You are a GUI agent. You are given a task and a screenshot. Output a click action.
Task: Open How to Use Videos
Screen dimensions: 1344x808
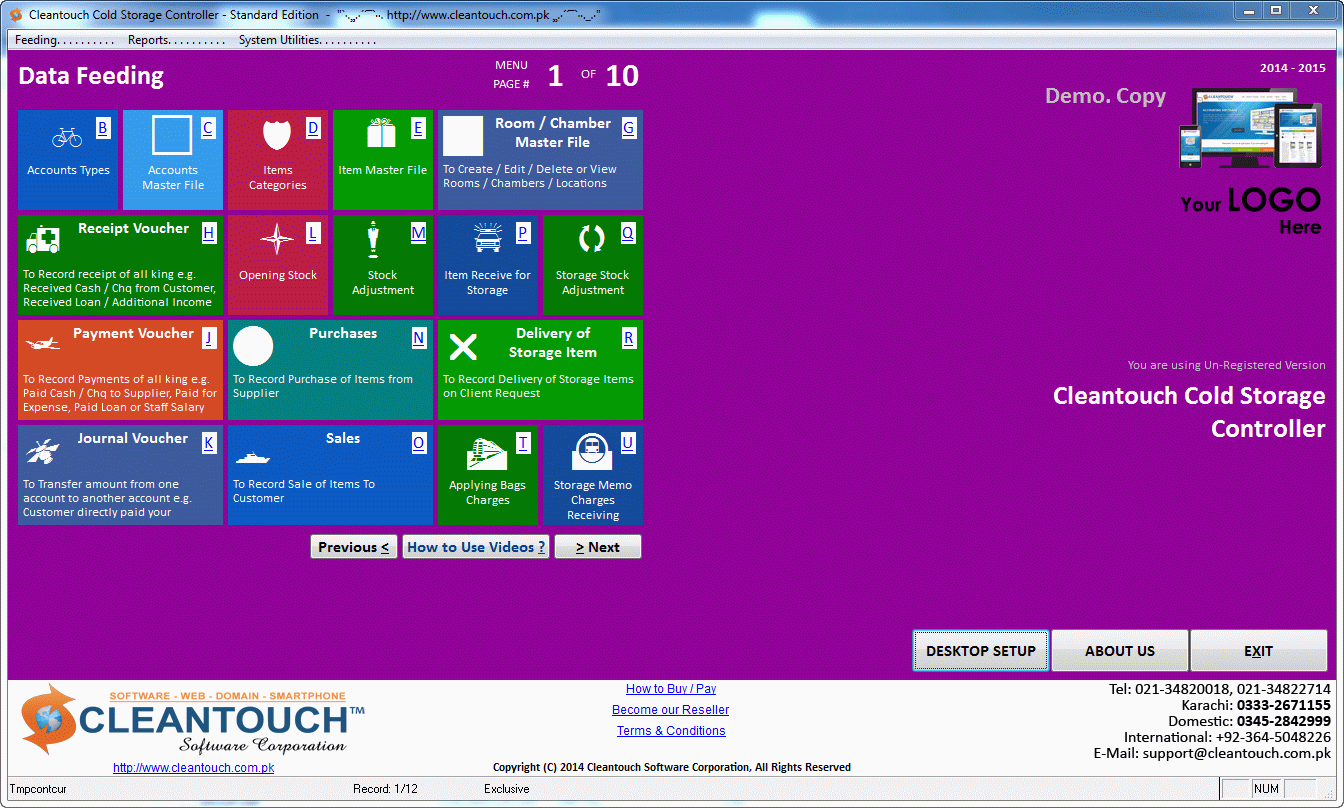click(476, 547)
